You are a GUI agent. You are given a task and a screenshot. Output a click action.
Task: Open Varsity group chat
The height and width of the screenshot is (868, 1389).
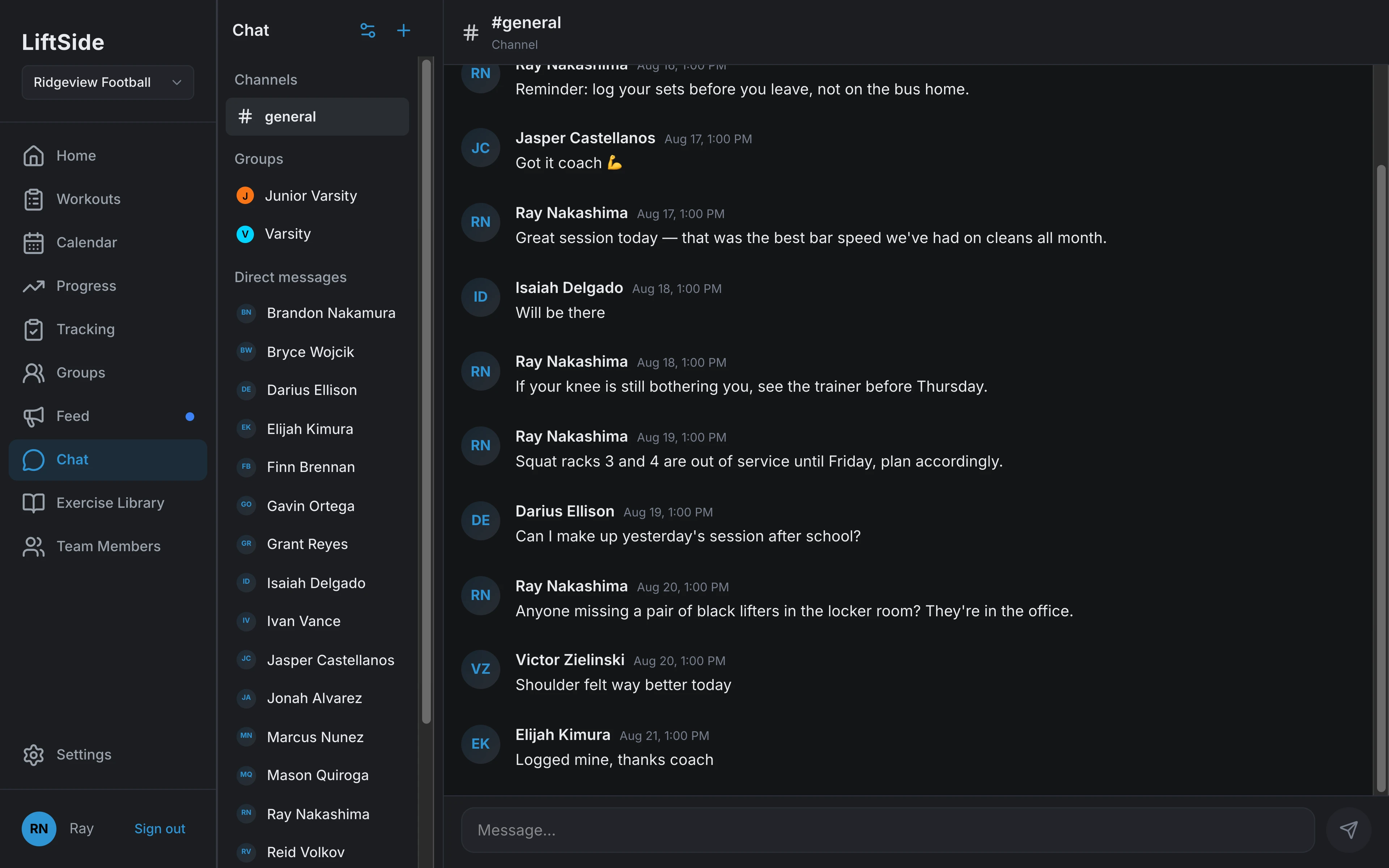[317, 234]
